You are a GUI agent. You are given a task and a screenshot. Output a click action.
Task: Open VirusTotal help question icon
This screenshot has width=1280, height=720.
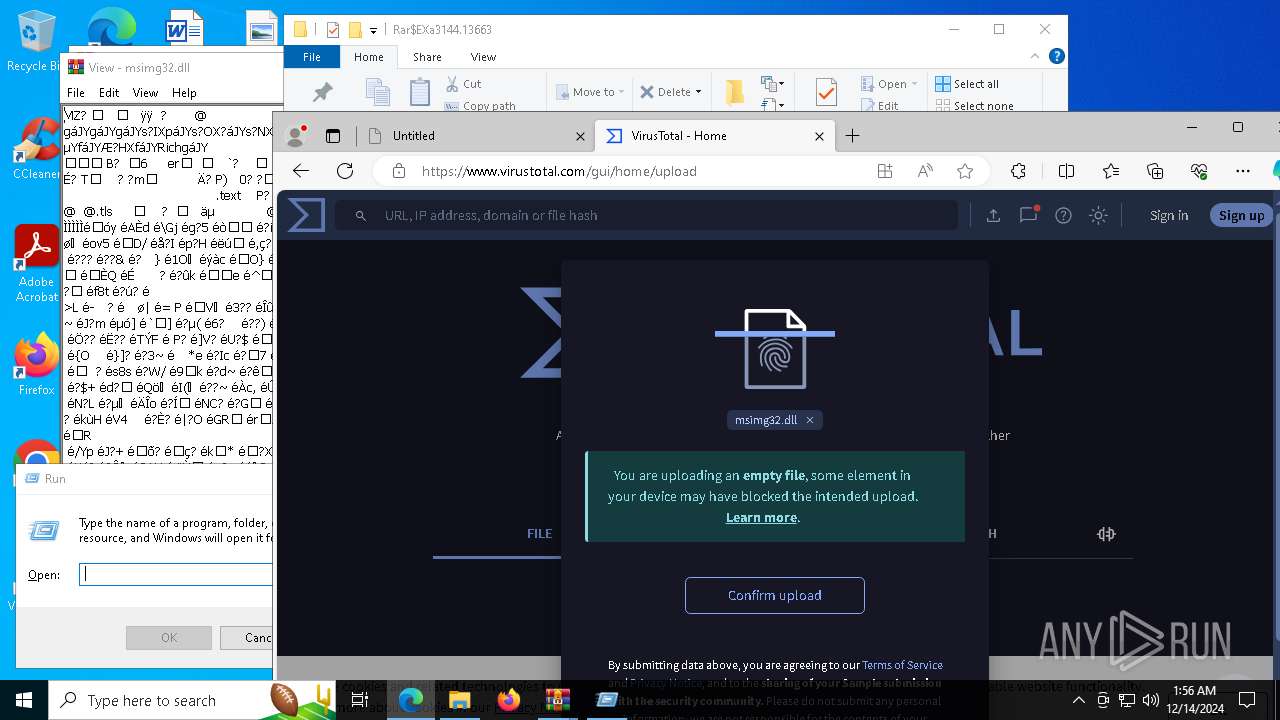click(1063, 215)
